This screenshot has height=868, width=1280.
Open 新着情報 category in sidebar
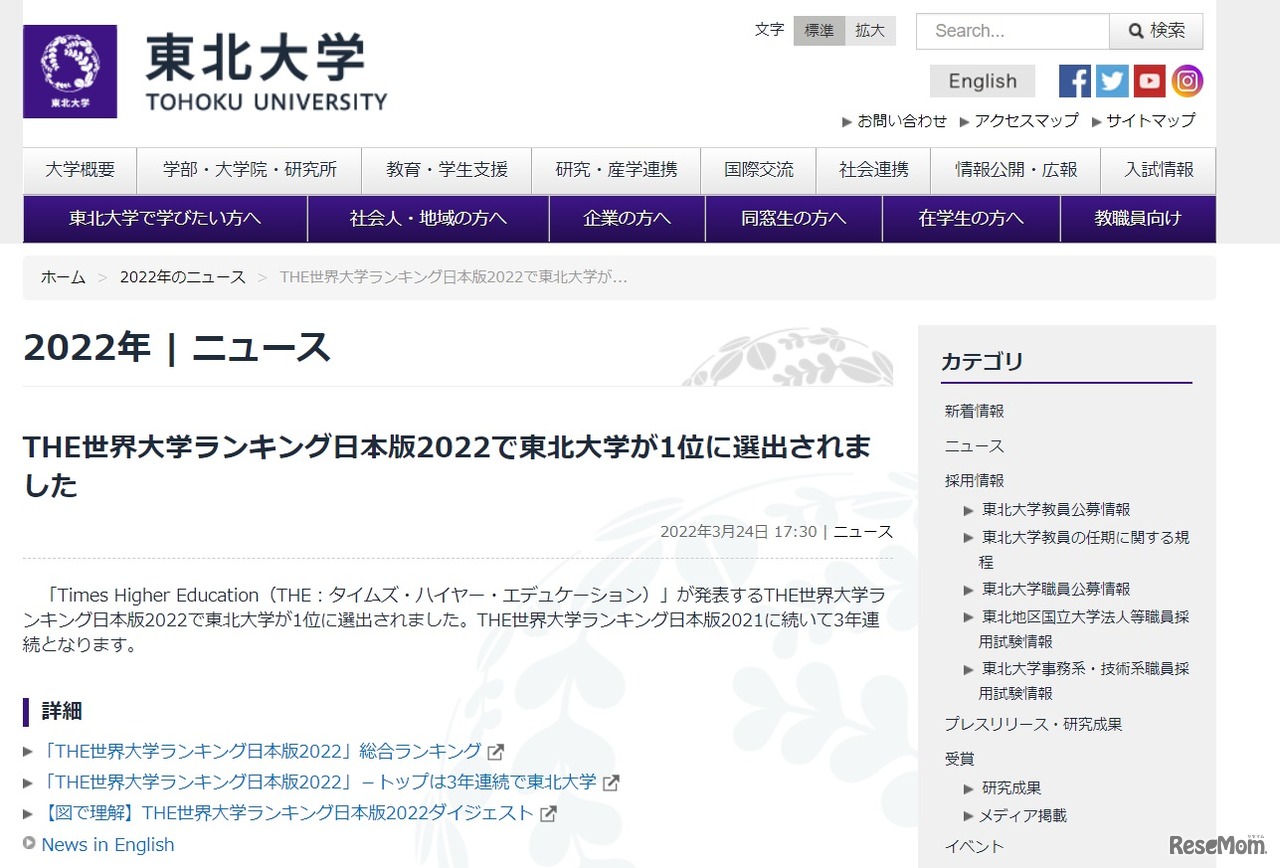tap(974, 411)
